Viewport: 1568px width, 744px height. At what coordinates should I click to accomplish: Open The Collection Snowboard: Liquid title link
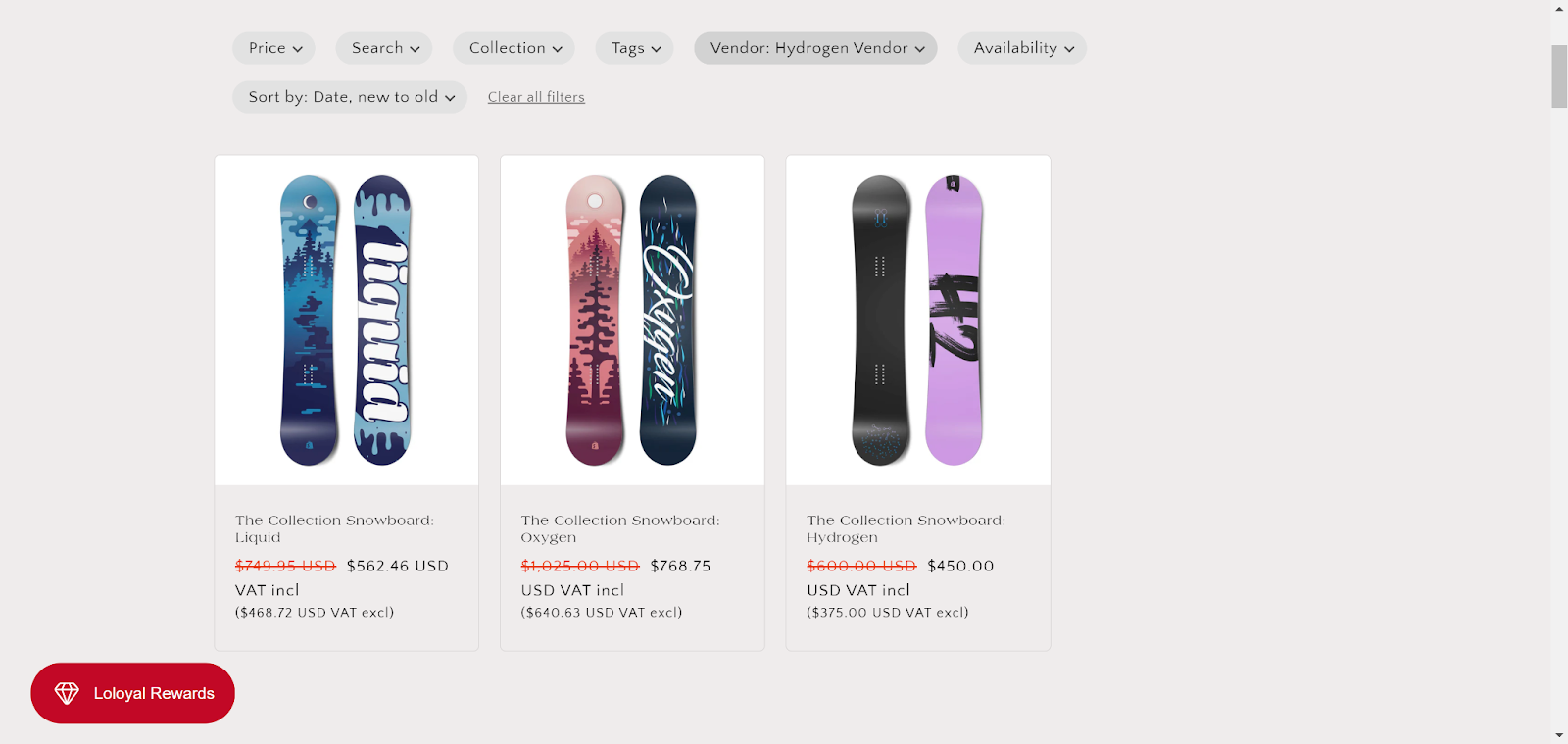[334, 528]
